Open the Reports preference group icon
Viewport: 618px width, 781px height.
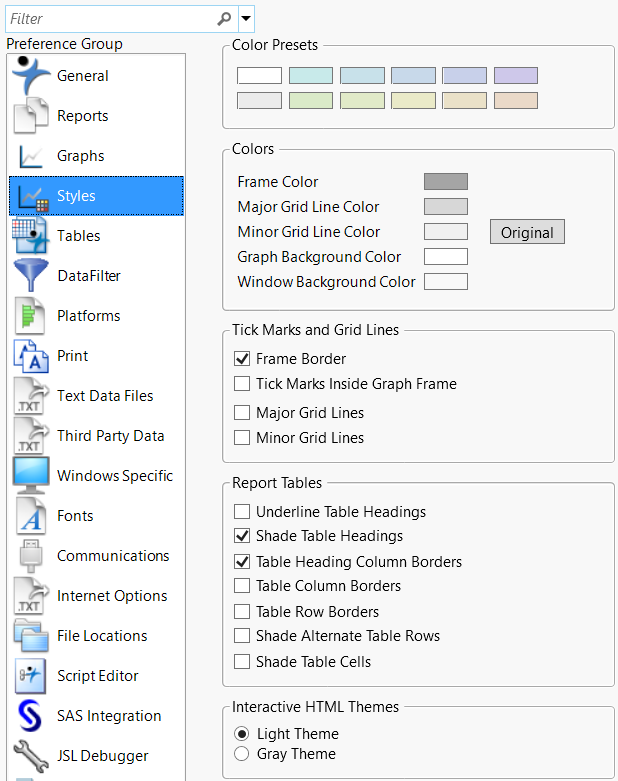point(31,116)
